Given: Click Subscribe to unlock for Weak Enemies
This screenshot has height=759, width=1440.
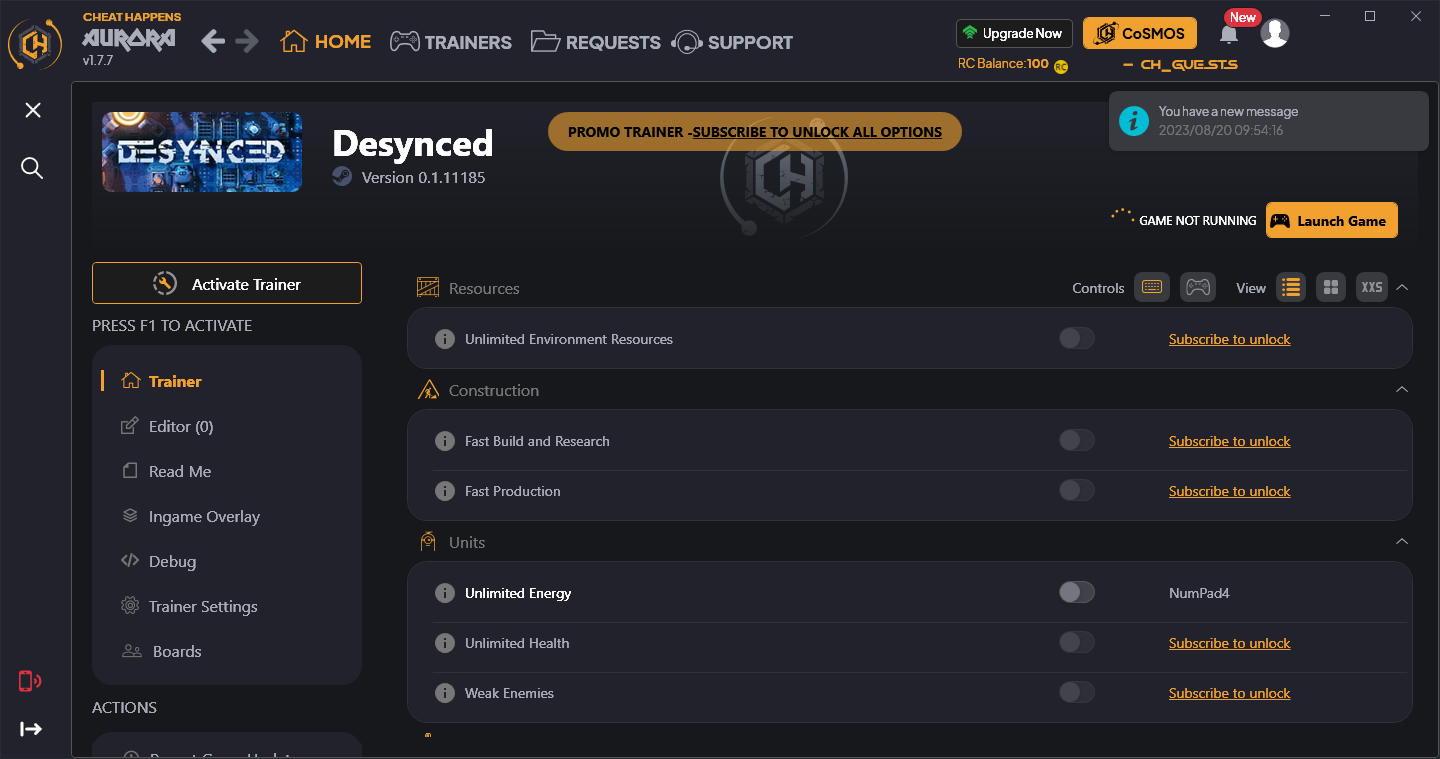Looking at the screenshot, I should coord(1229,693).
